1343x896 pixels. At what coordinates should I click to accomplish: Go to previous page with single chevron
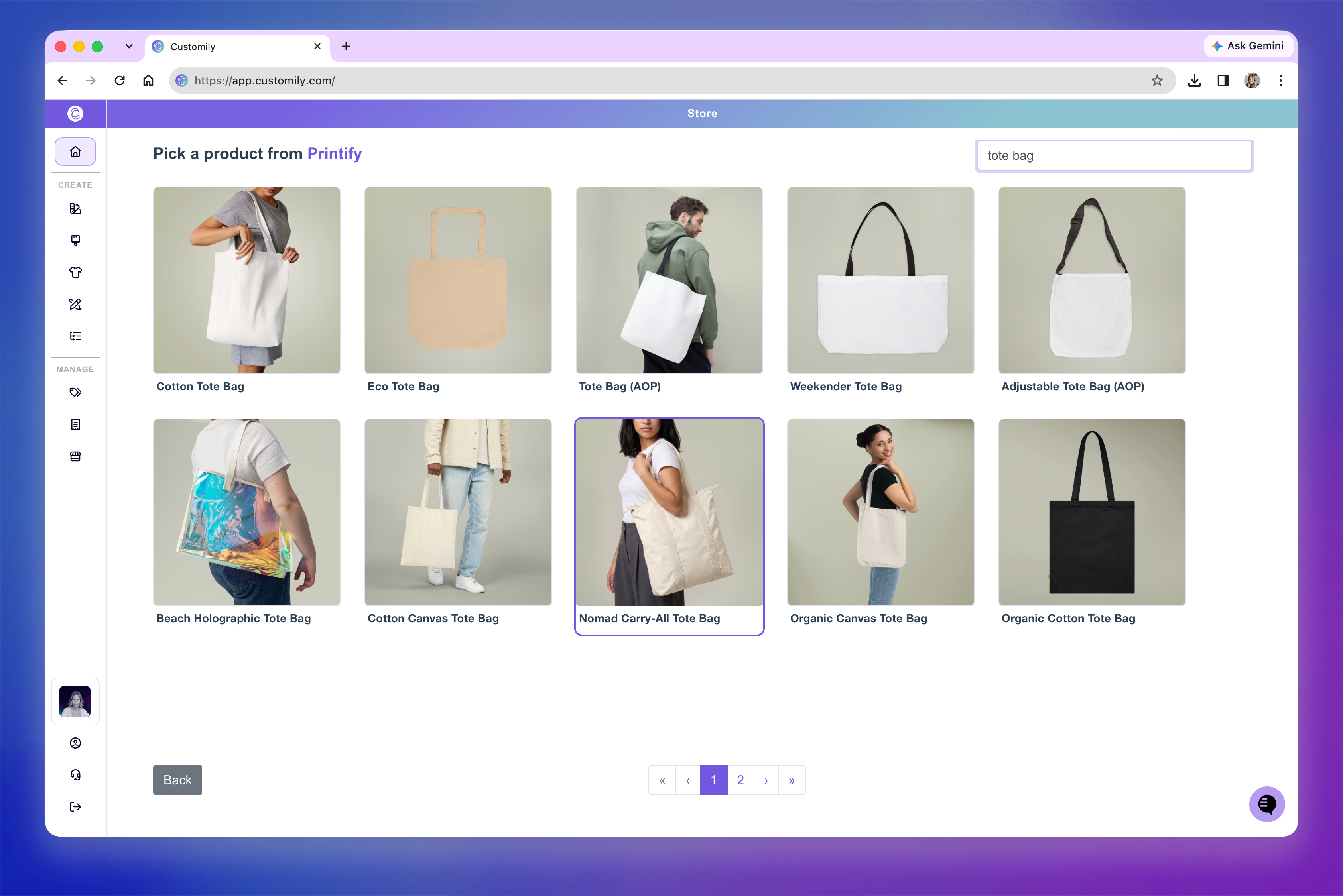tap(688, 780)
